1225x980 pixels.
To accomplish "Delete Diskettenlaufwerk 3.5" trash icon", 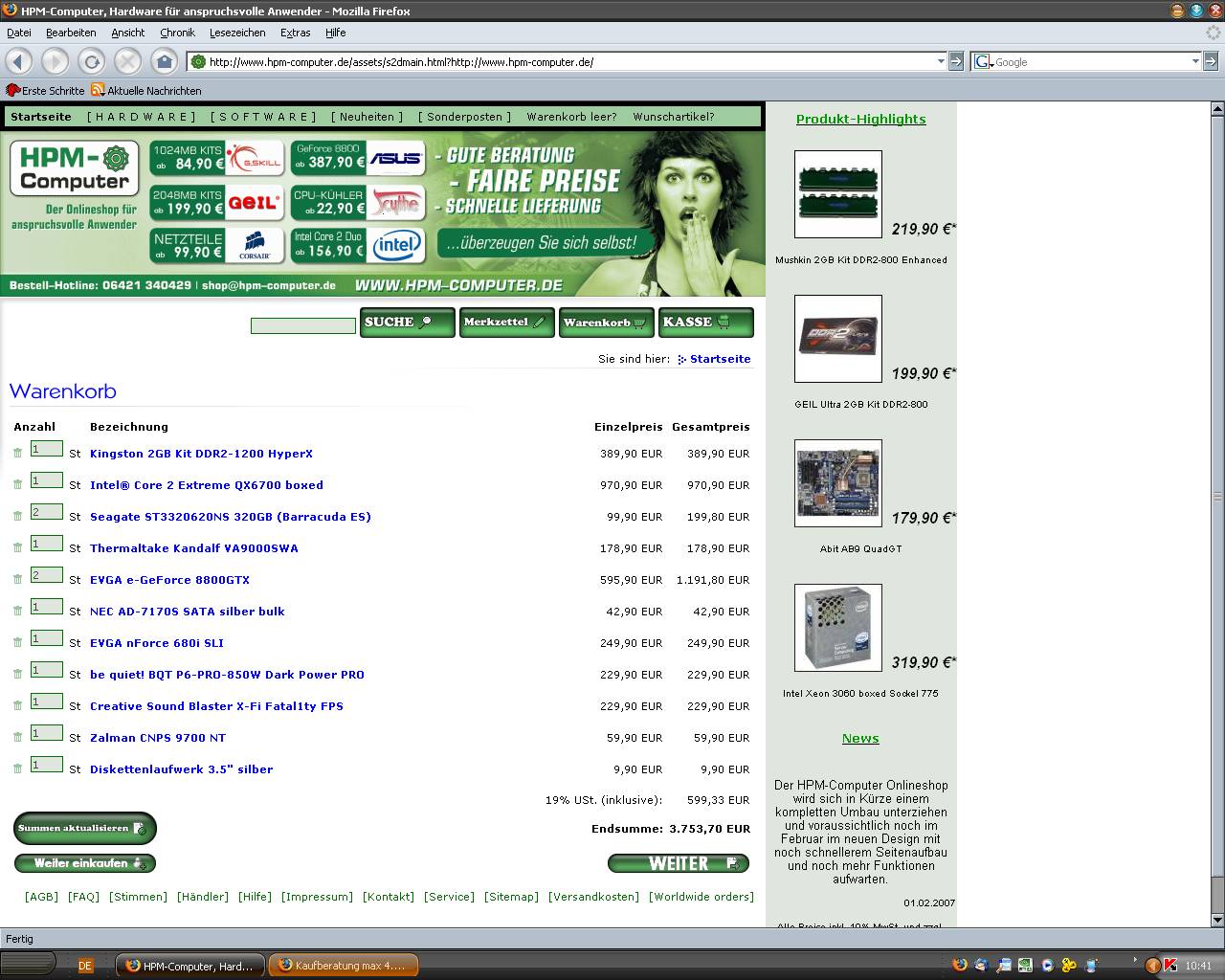I will (x=17, y=769).
